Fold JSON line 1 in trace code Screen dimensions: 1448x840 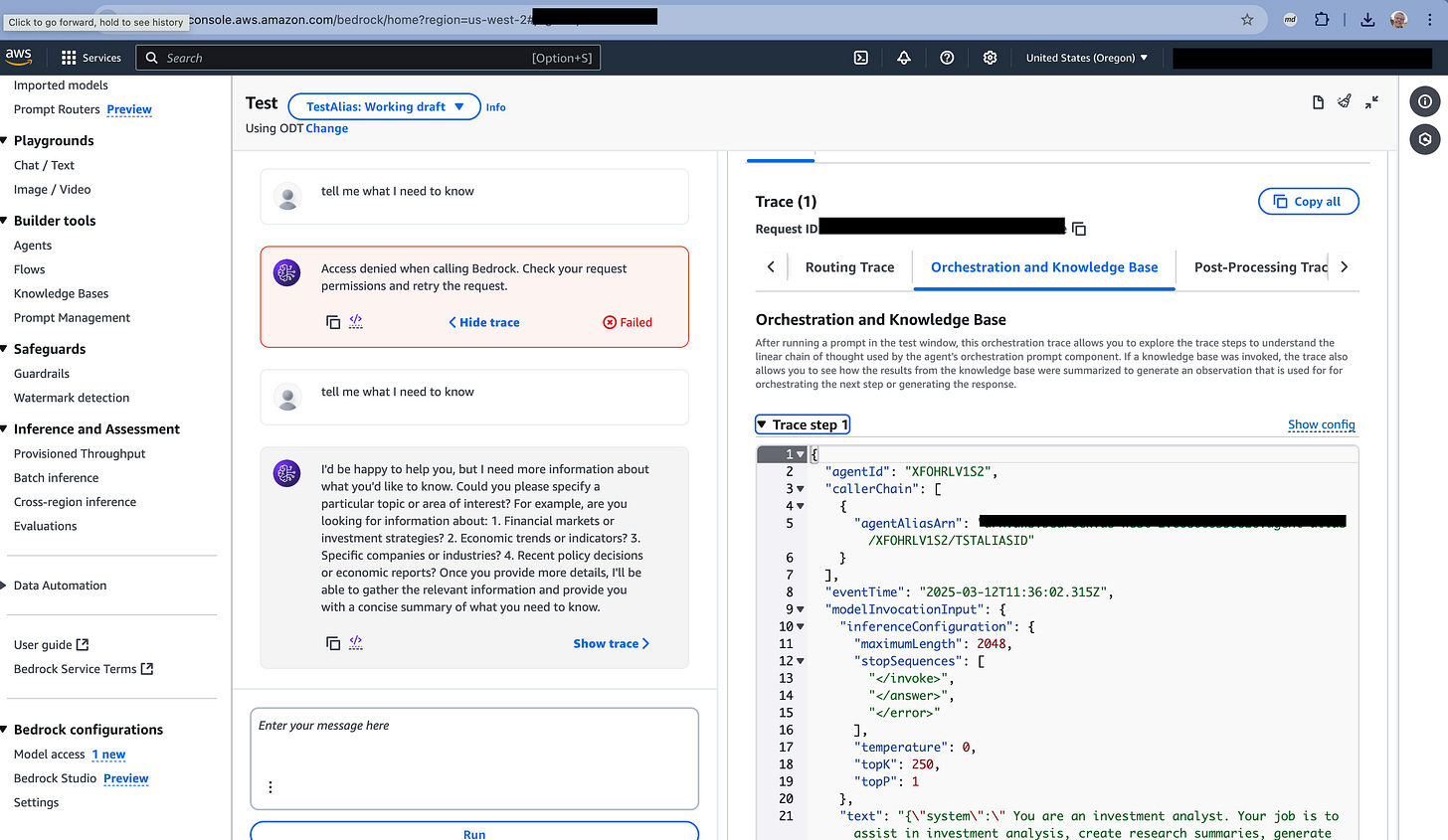pos(801,454)
